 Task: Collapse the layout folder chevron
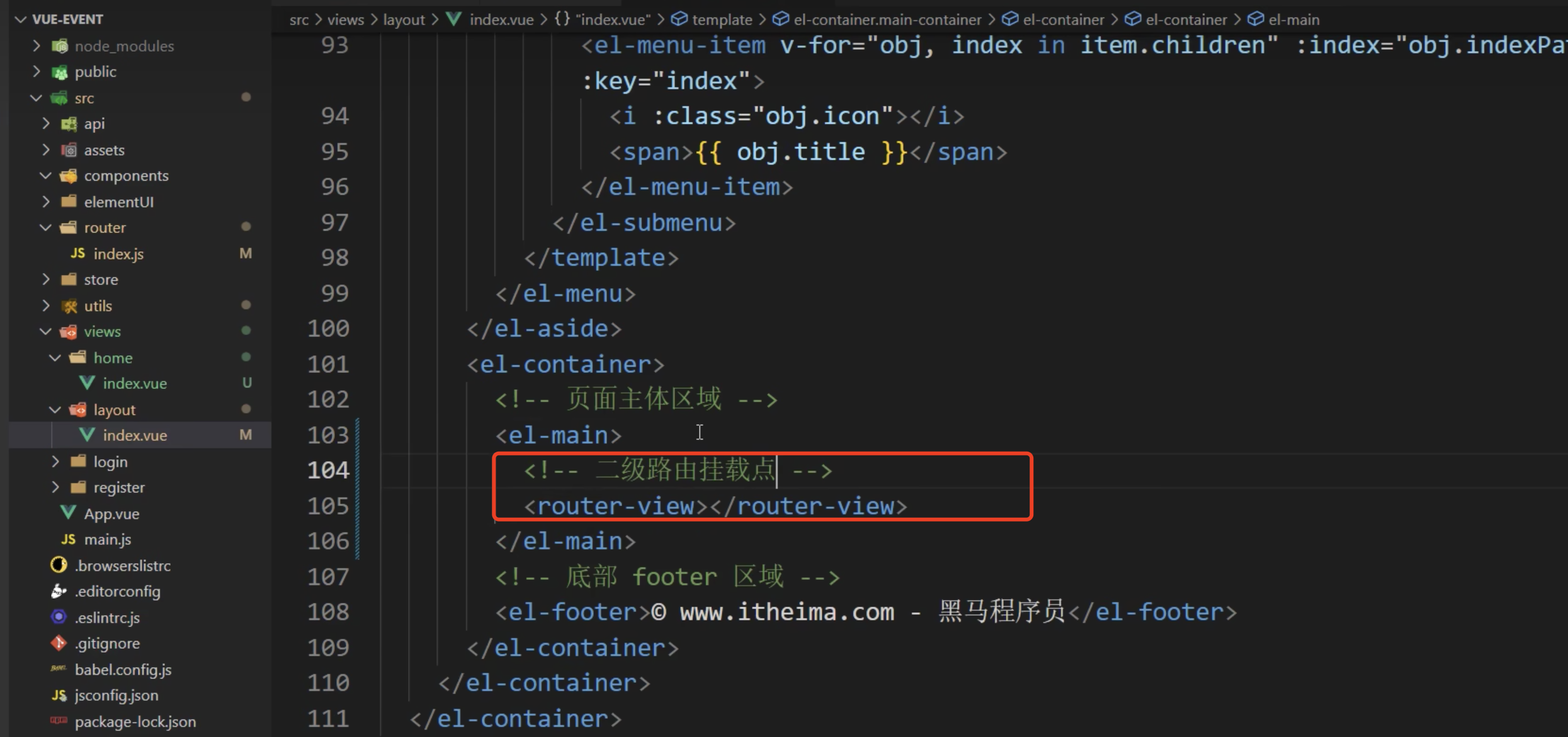click(55, 409)
